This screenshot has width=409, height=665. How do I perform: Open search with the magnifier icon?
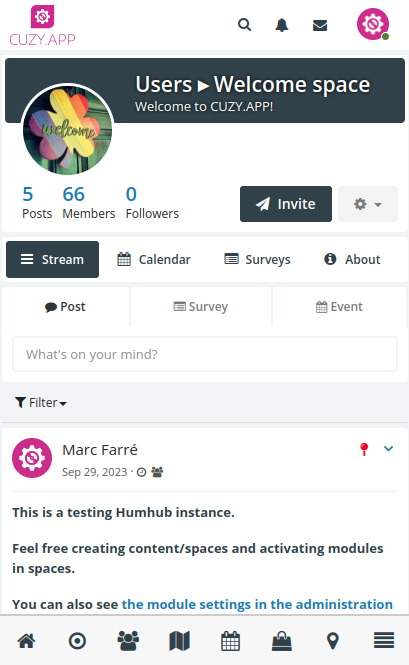pos(244,25)
